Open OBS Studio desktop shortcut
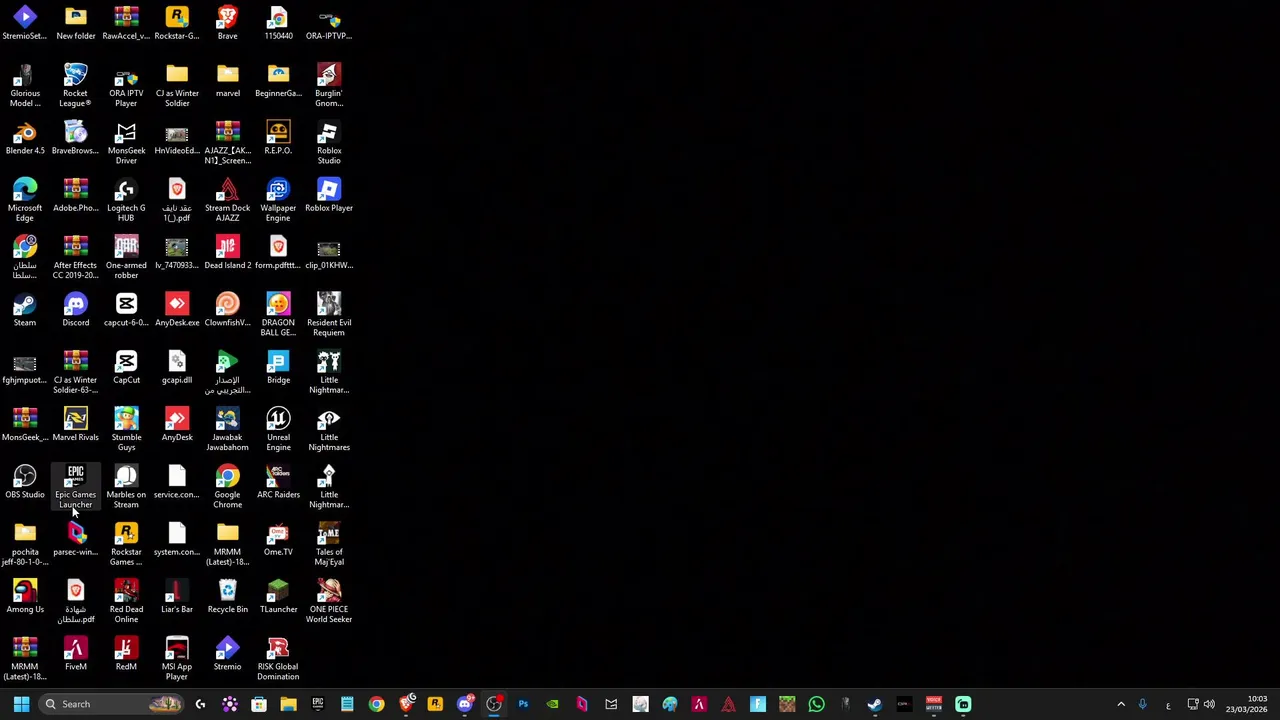The height and width of the screenshot is (720, 1280). pyautogui.click(x=25, y=482)
